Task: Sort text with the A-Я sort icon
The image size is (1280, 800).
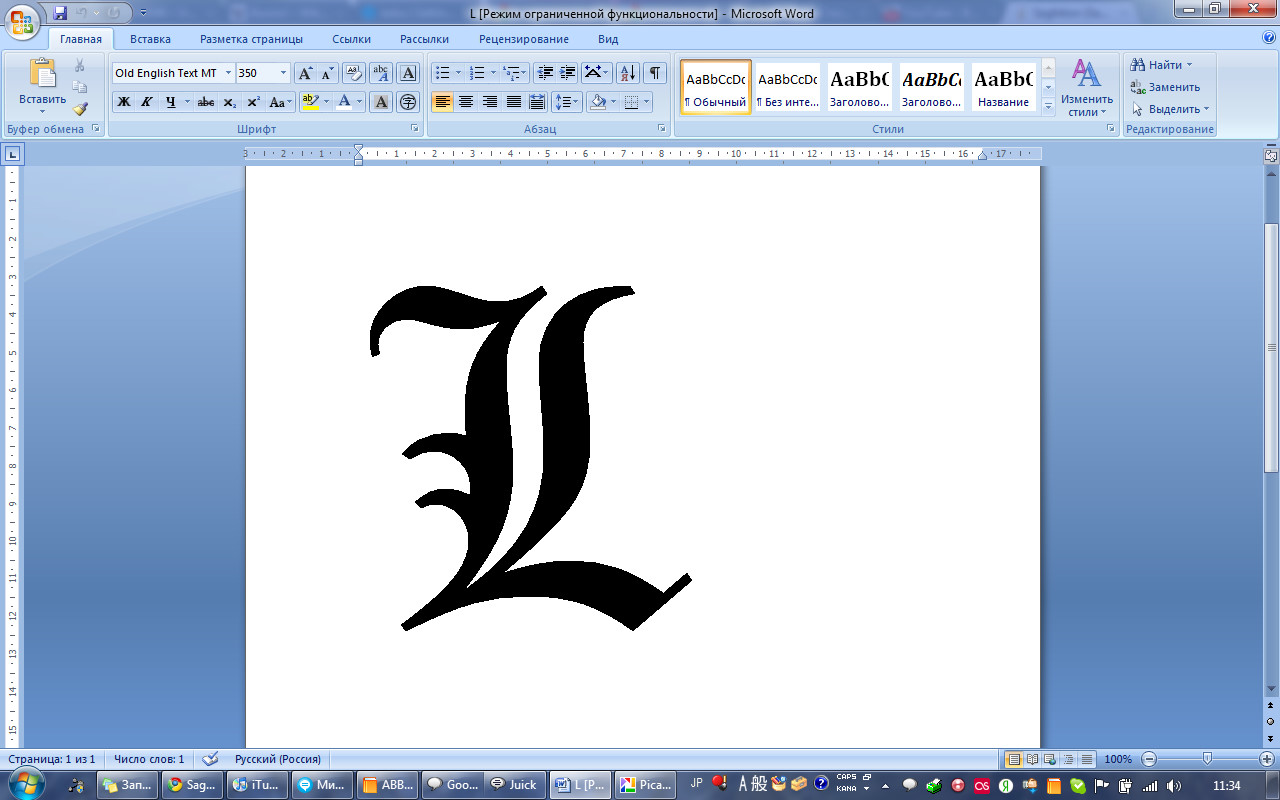Action: click(627, 73)
